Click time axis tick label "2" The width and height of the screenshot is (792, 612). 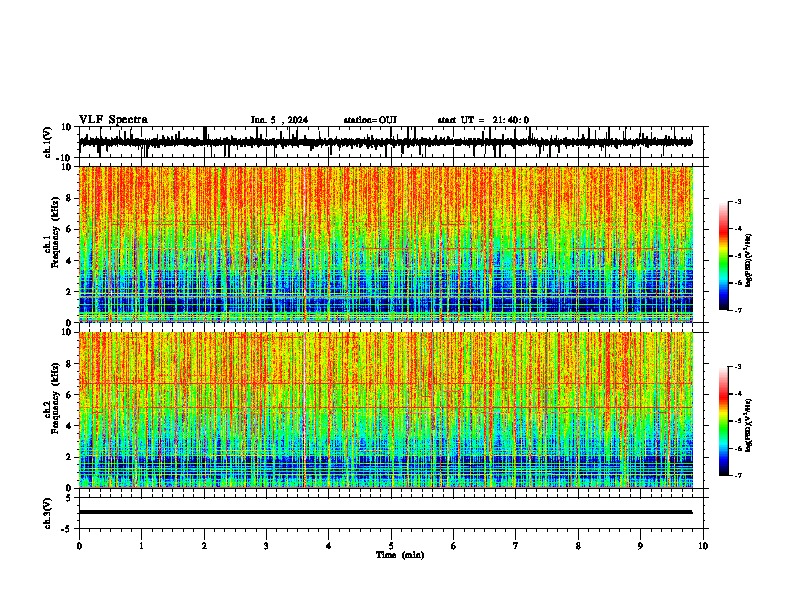204,546
